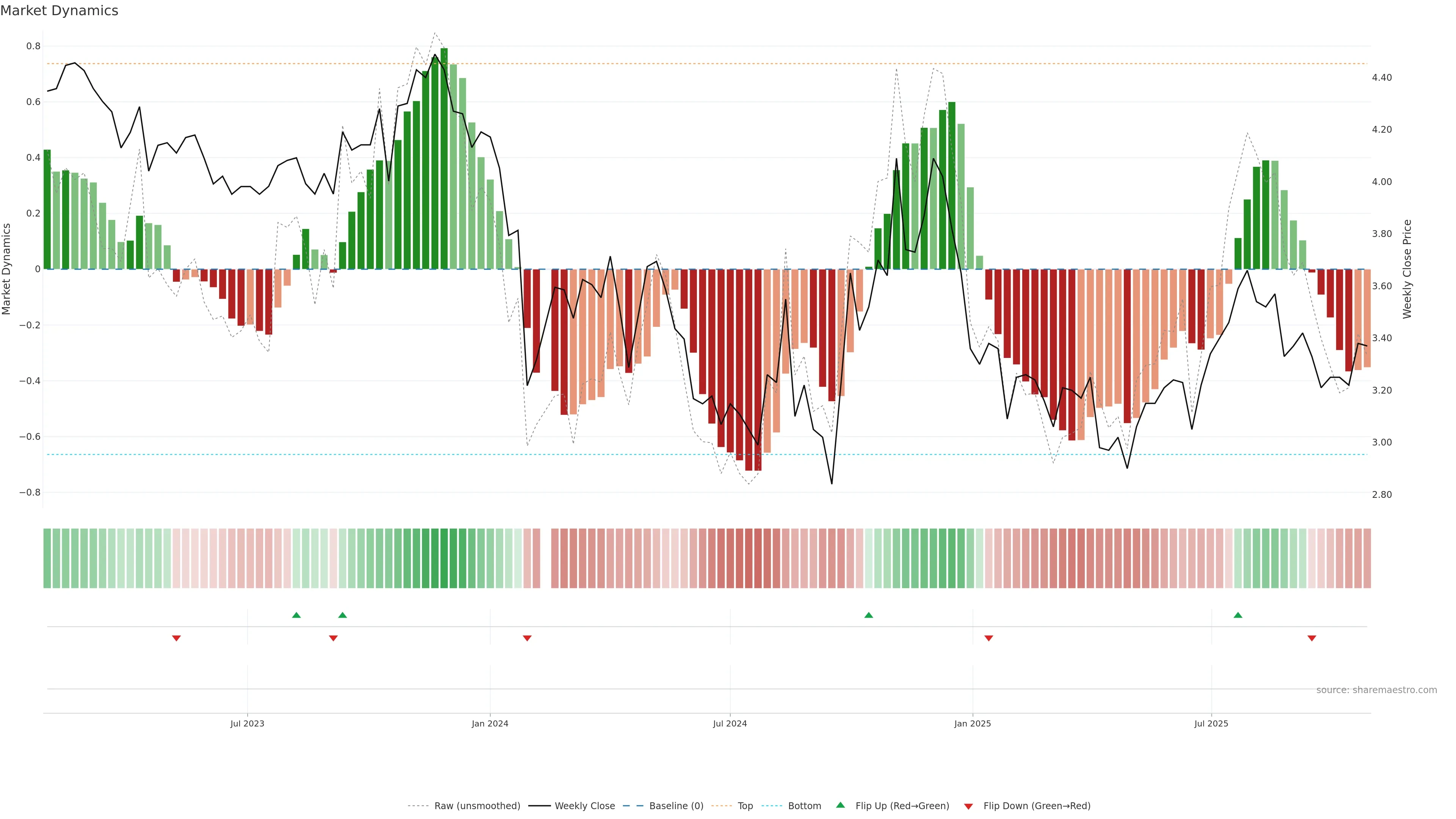Toggle the Weekly Close legend entry
The height and width of the screenshot is (819, 1456).
[584, 806]
